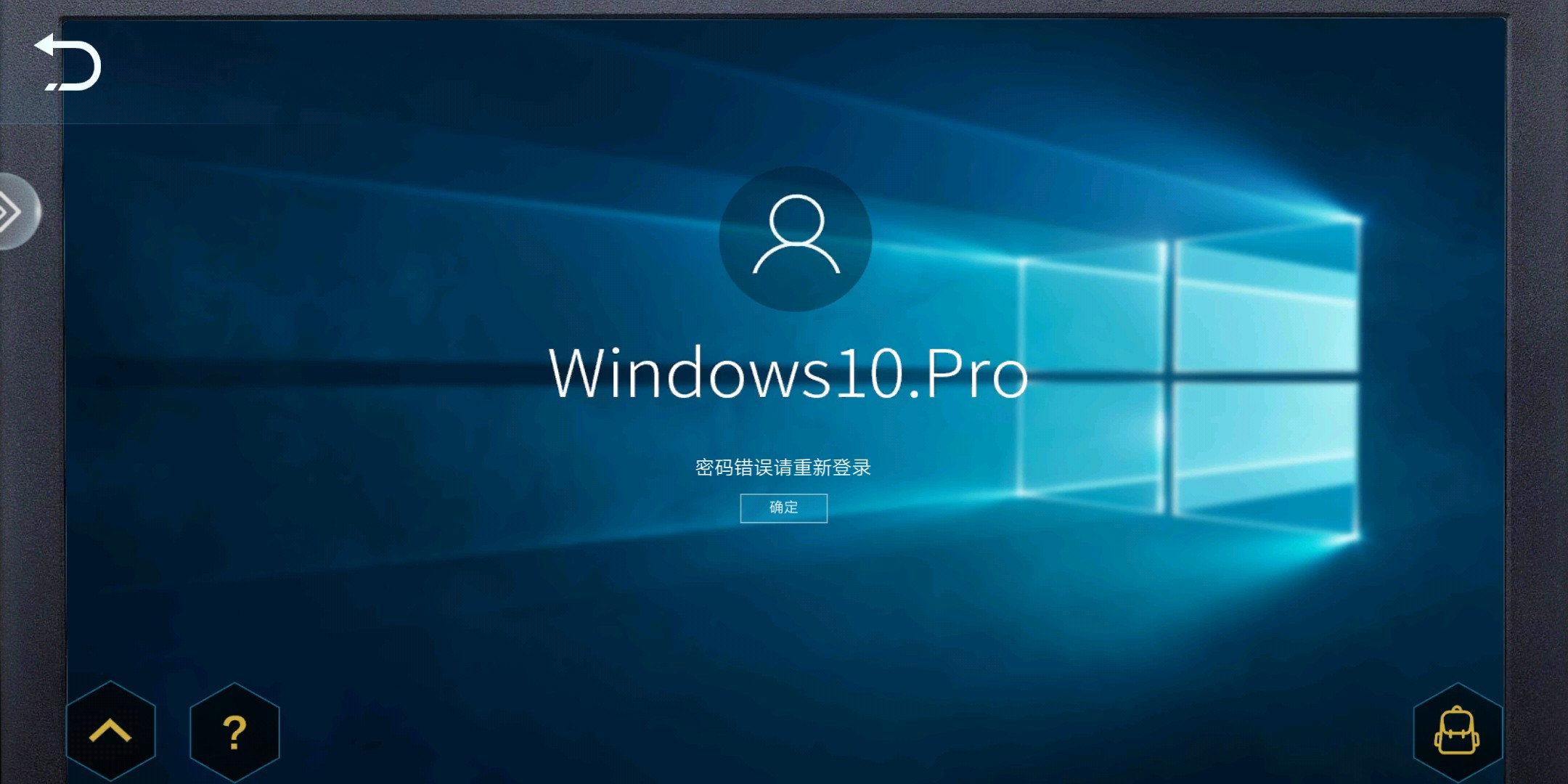Image resolution: width=1568 pixels, height=784 pixels.
Task: Click the Windows10.Pro username text
Action: pyautogui.click(x=788, y=374)
